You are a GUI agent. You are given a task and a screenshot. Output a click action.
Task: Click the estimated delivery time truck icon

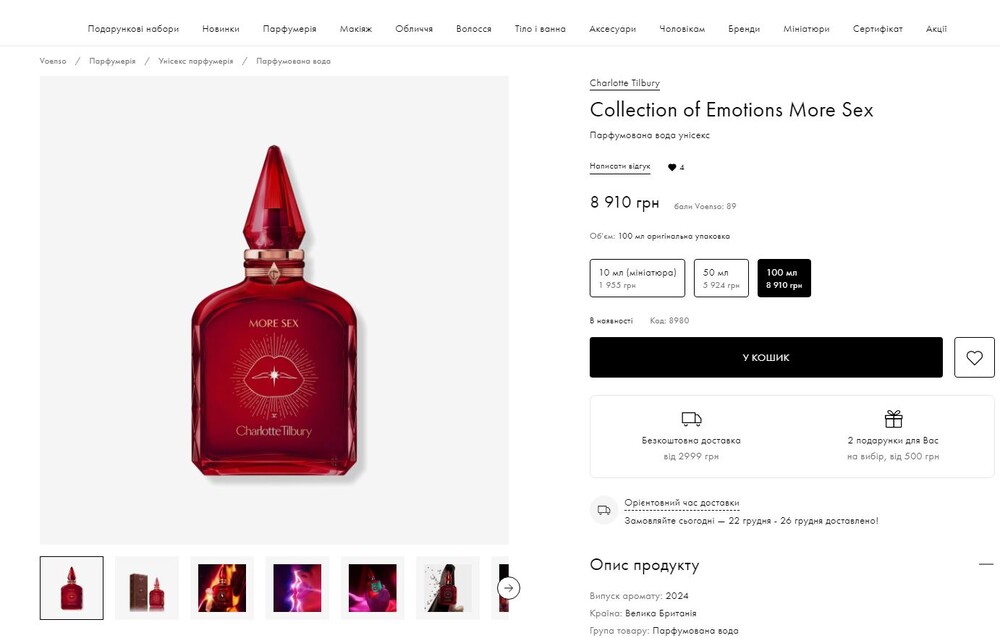click(x=604, y=510)
